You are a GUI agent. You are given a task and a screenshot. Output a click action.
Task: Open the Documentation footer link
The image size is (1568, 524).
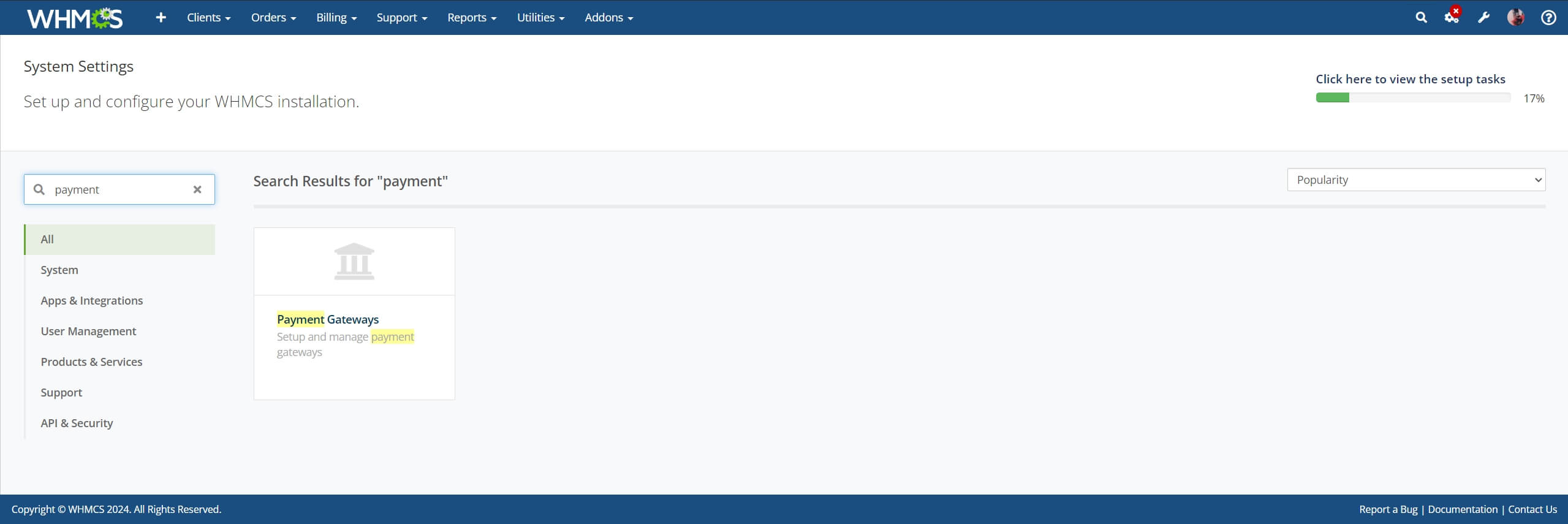[1462, 509]
